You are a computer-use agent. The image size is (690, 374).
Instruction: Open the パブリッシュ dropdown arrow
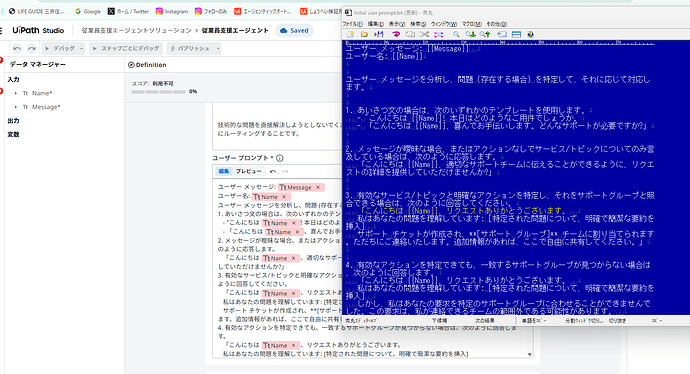pyautogui.click(x=218, y=48)
